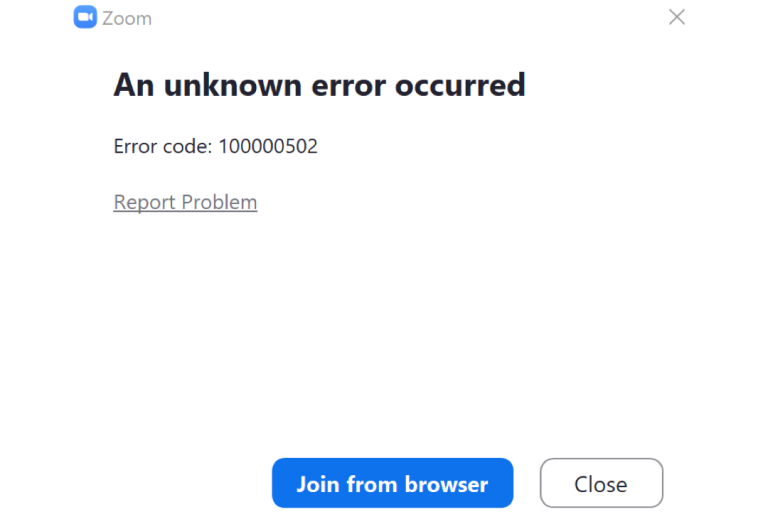This screenshot has height=512, width=768.
Task: Click the "Error code:" label text
Action: 160,146
